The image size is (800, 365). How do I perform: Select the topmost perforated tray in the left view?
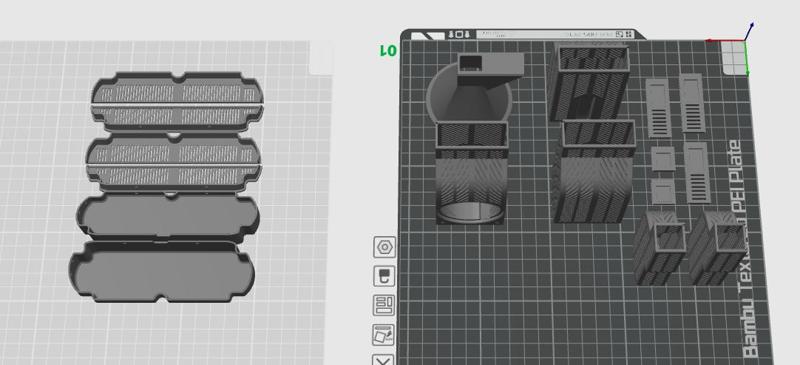178,101
